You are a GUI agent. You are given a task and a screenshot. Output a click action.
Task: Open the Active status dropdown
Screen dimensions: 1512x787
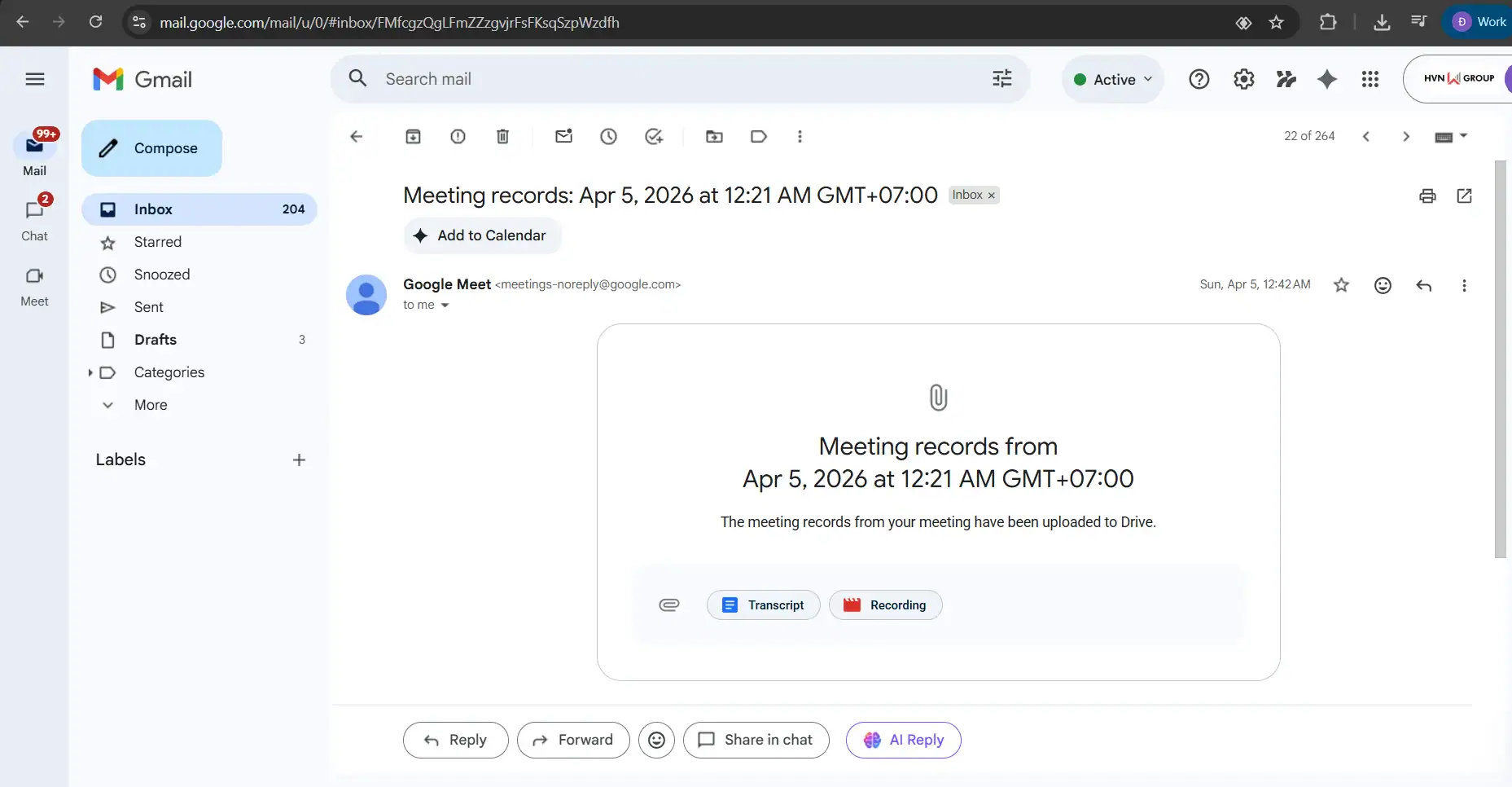click(1112, 79)
